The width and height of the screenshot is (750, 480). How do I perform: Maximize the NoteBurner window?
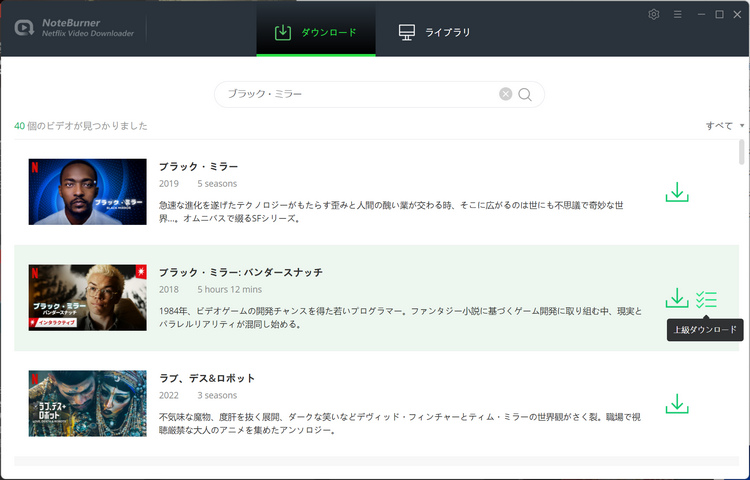pos(719,14)
